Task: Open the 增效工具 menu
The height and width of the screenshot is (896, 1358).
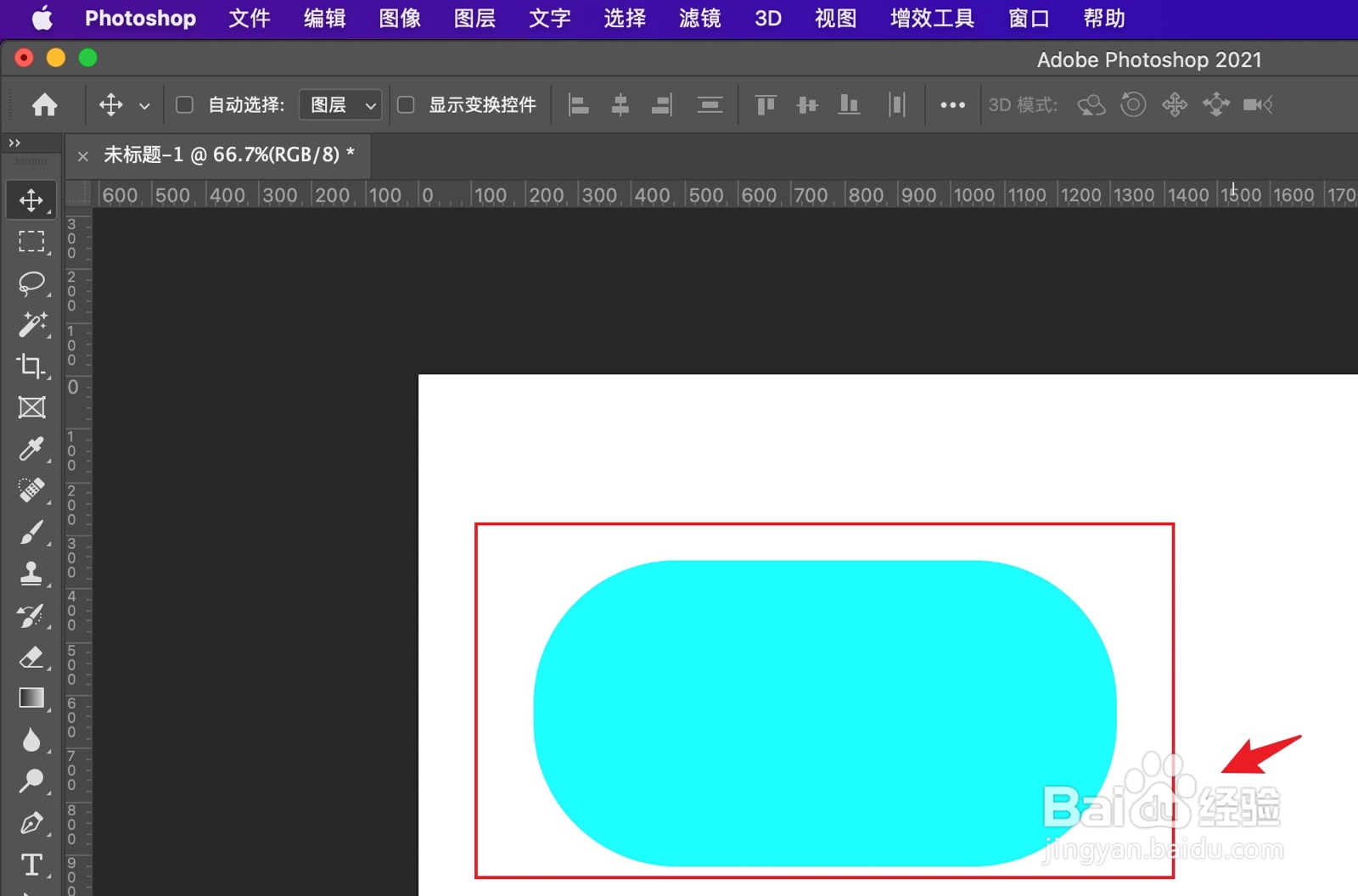Action: point(932,18)
